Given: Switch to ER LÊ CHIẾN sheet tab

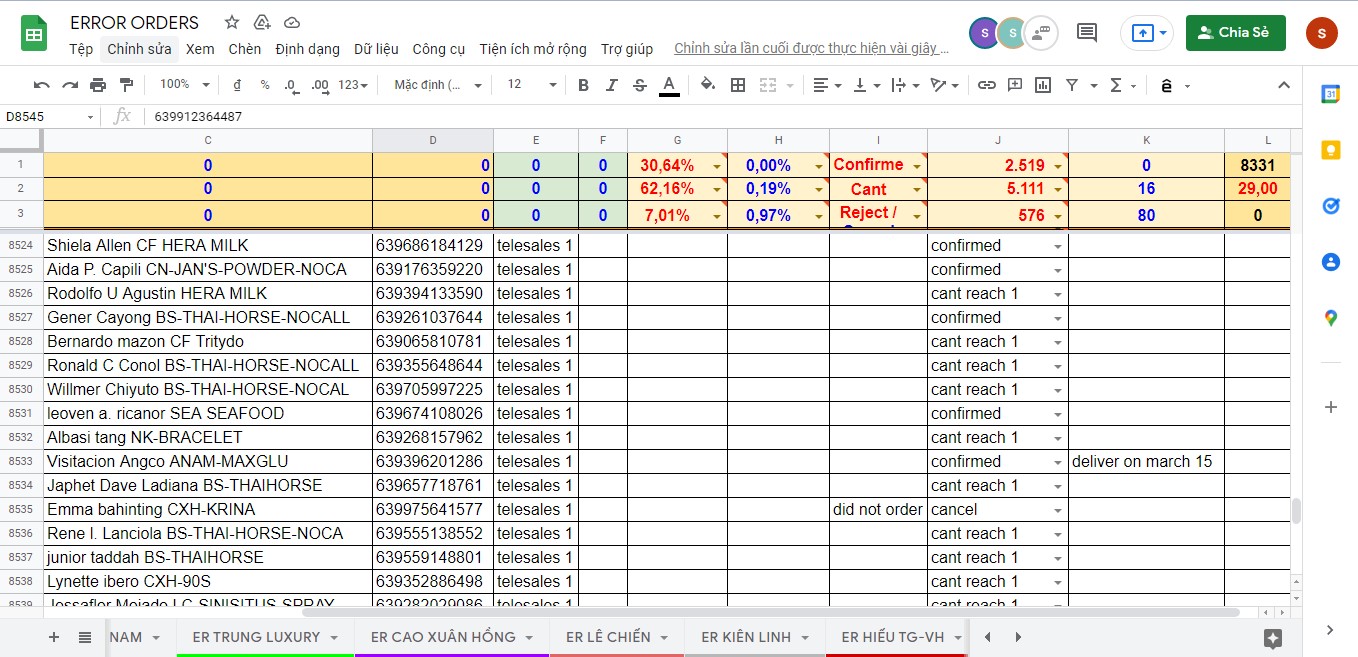Looking at the screenshot, I should (x=617, y=637).
